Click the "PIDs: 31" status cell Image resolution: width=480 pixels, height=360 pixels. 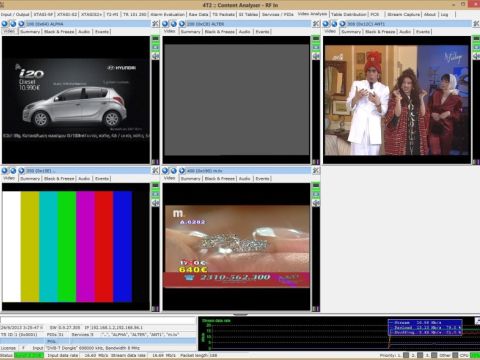tap(55, 334)
